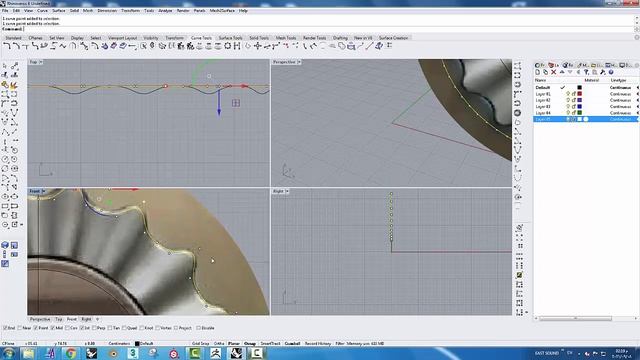Toggle the End osnap checkbox
Screen dimensions: 640x360
tap(5, 328)
